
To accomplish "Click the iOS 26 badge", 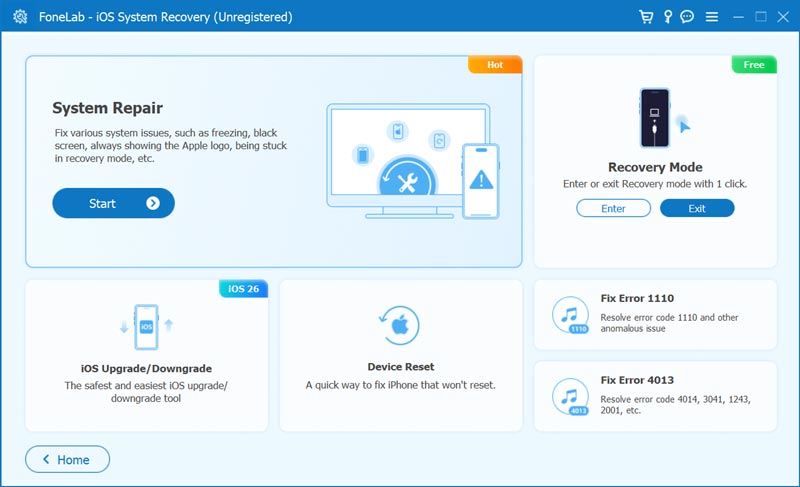I will point(243,289).
